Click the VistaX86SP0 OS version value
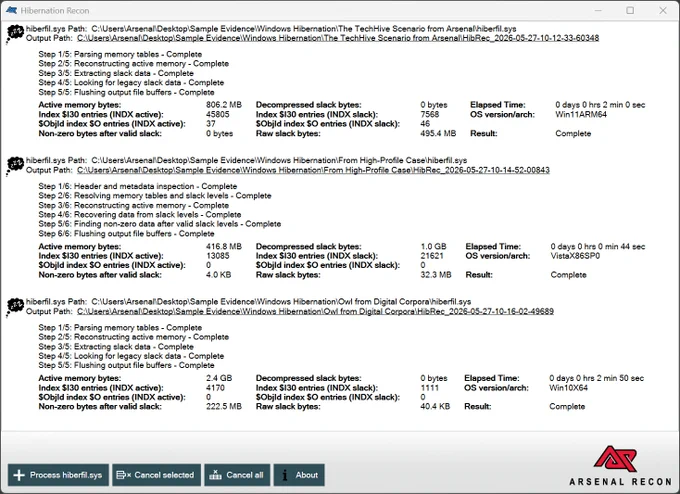Image resolution: width=680 pixels, height=494 pixels. click(x=575, y=256)
